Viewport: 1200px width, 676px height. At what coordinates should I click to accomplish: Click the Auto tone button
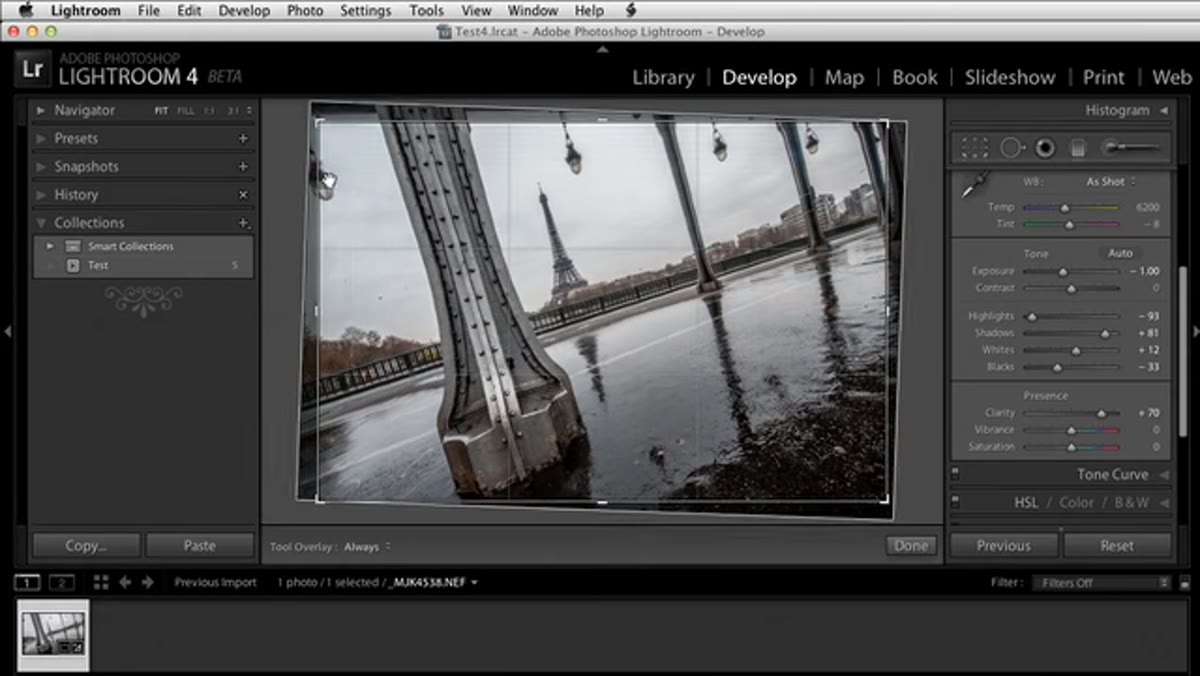click(x=1121, y=253)
